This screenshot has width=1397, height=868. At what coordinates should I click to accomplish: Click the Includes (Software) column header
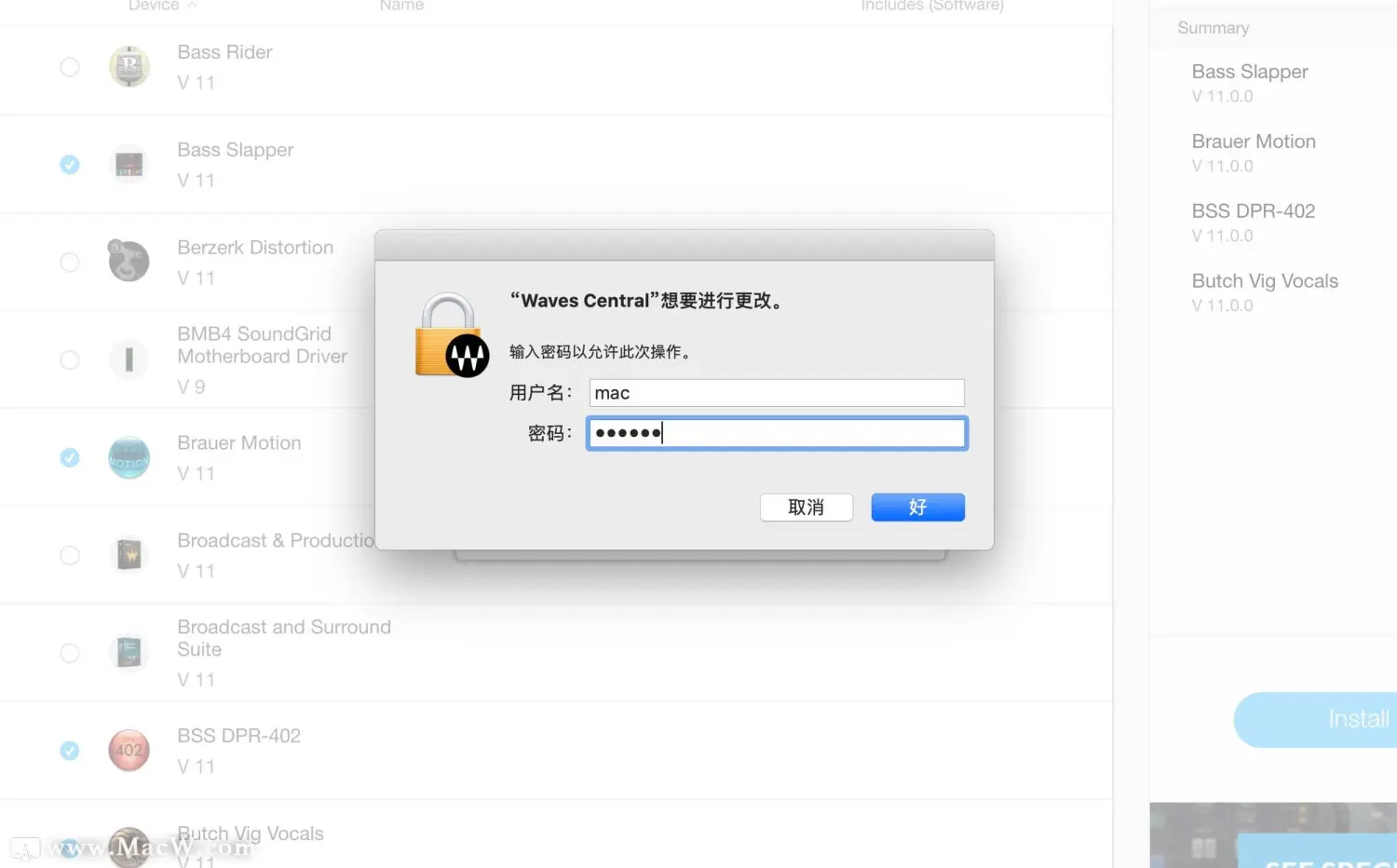tap(932, 6)
